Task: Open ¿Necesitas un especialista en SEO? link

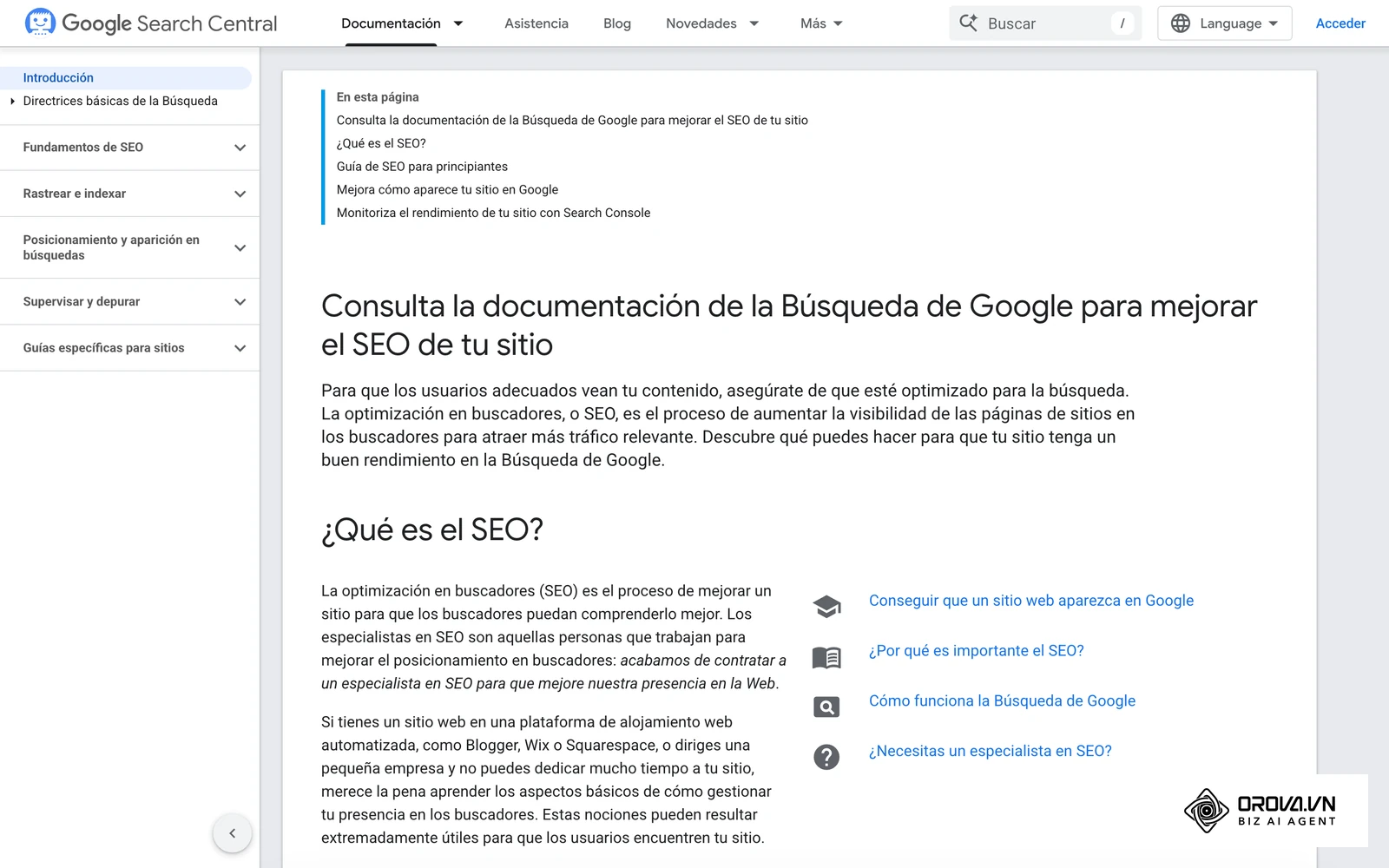Action: click(x=991, y=751)
